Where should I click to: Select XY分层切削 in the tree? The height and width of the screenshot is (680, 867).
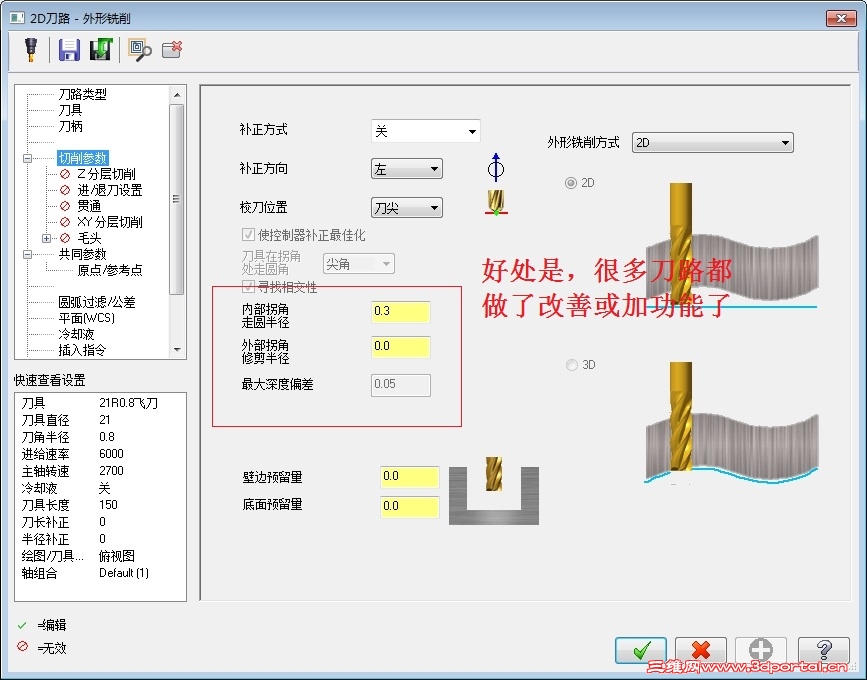click(x=109, y=222)
